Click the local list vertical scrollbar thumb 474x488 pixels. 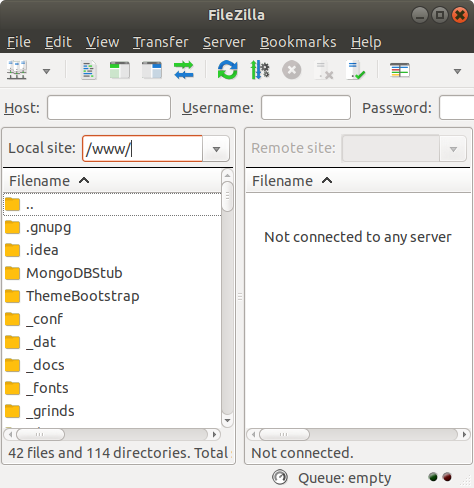tap(227, 197)
